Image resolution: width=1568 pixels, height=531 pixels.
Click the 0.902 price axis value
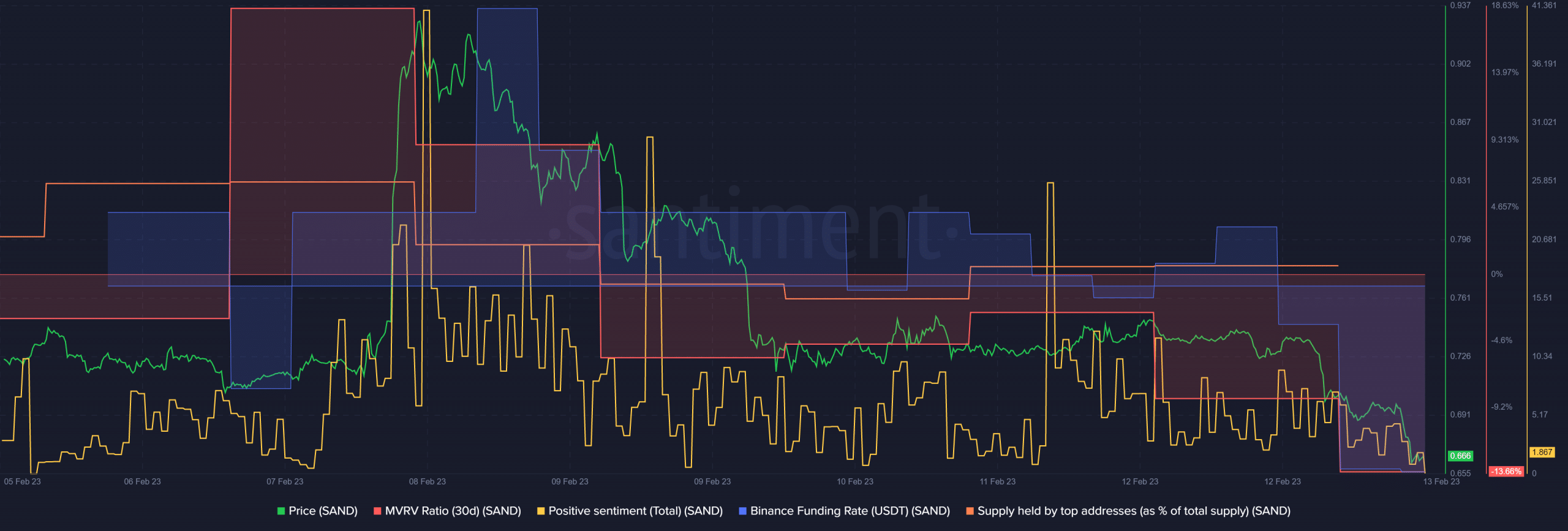tap(1460, 64)
